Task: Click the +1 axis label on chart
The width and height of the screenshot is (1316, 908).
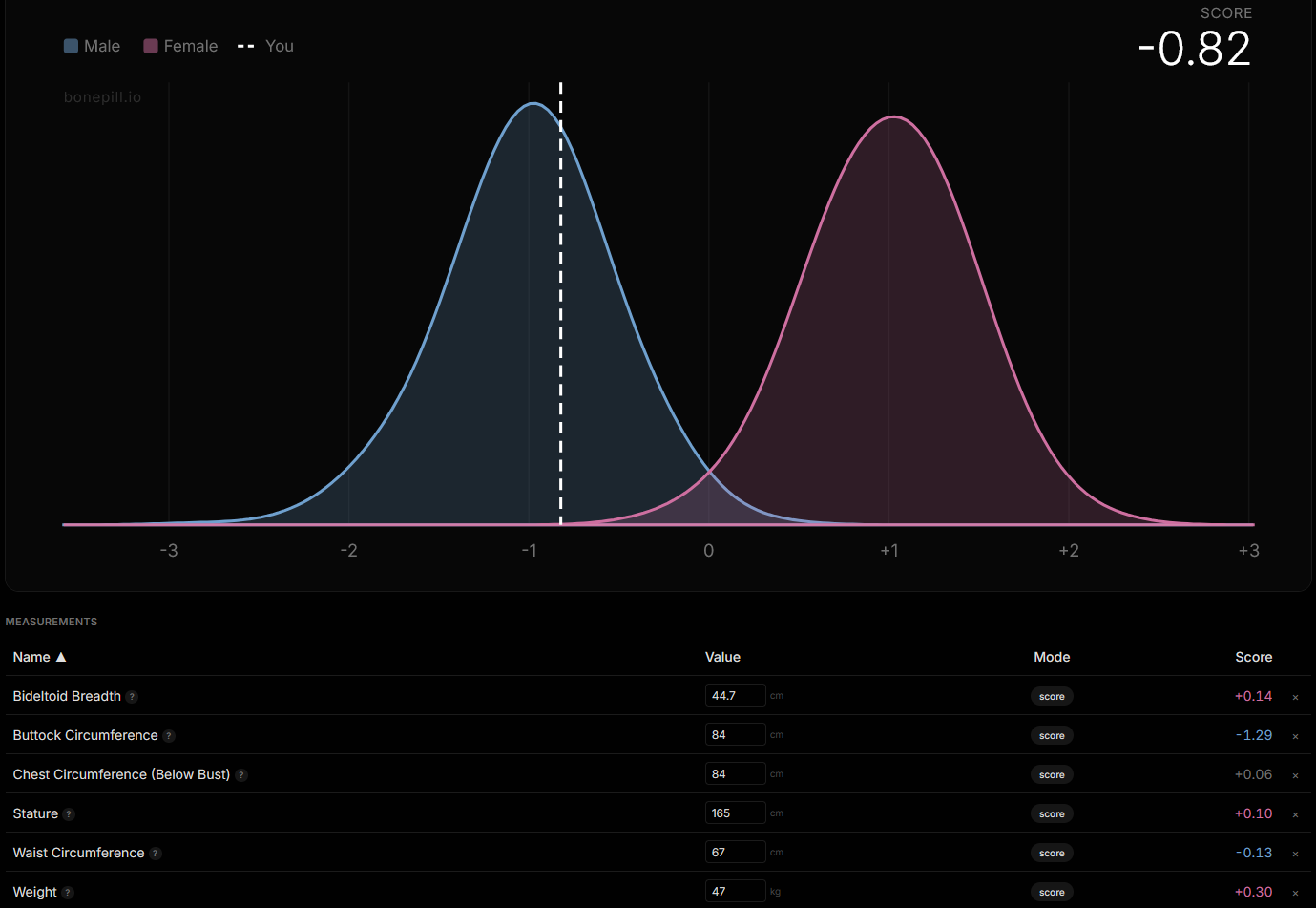Action: pos(889,551)
